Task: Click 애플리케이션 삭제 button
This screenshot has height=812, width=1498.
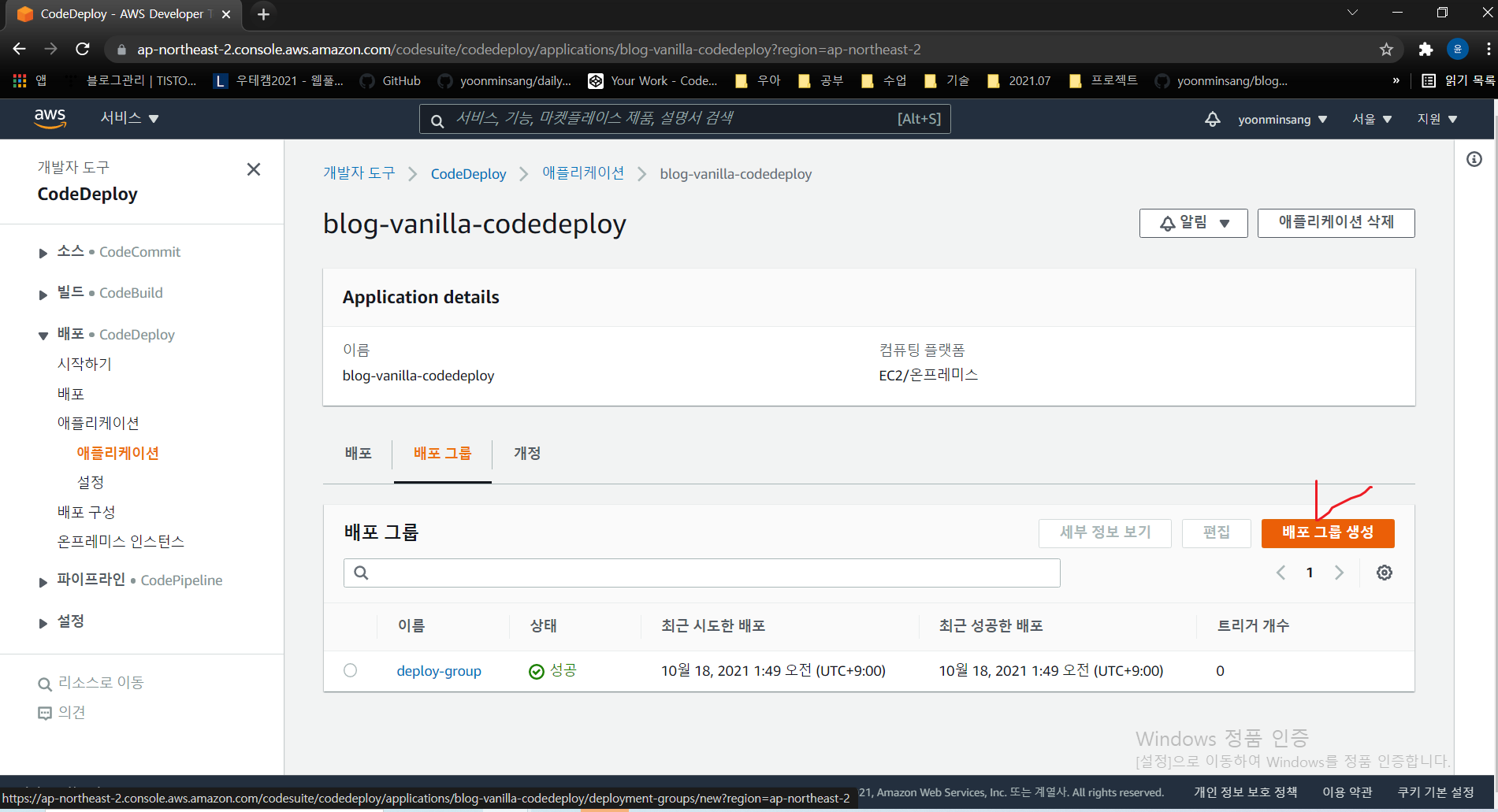Action: pyautogui.click(x=1336, y=223)
